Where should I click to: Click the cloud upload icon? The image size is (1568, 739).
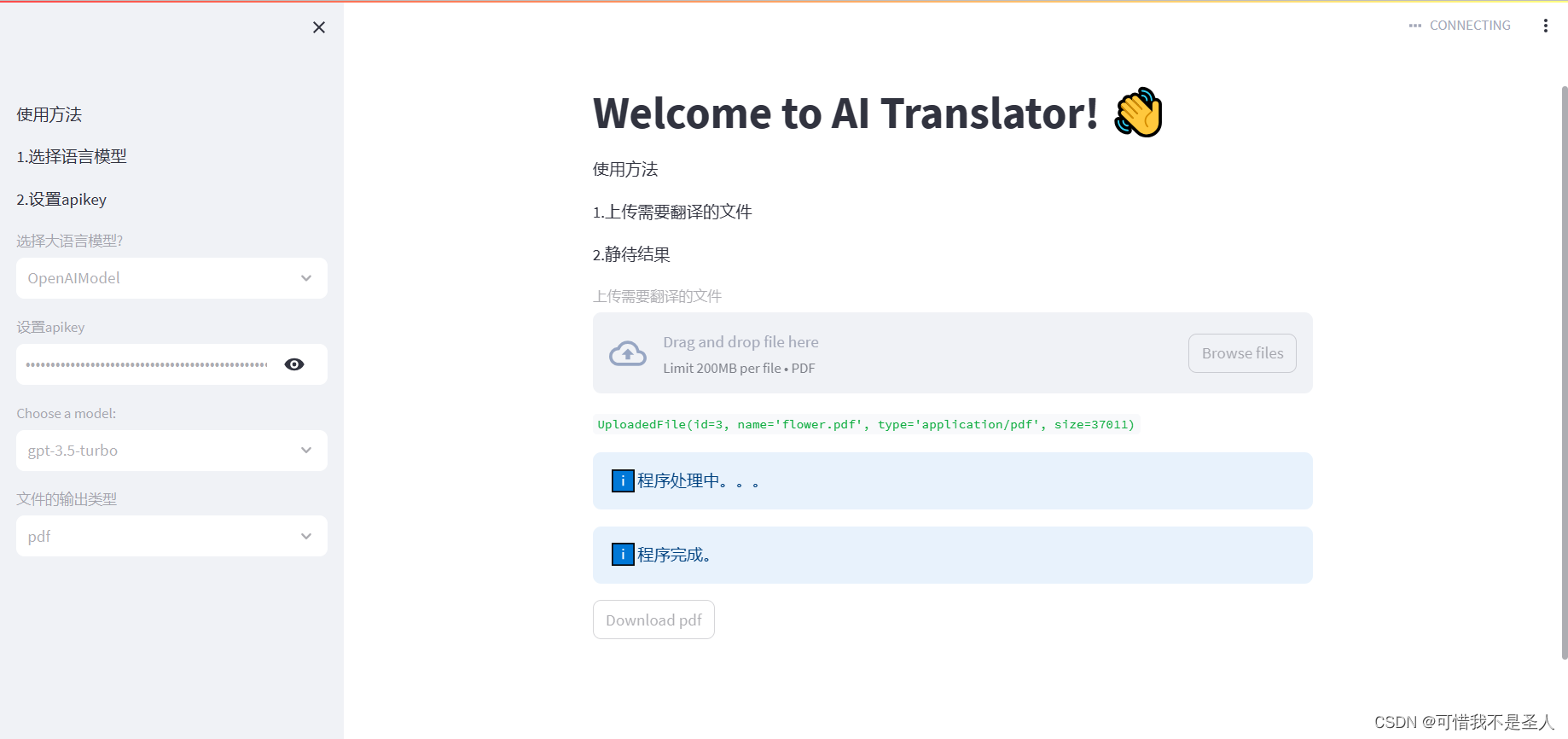coord(628,353)
